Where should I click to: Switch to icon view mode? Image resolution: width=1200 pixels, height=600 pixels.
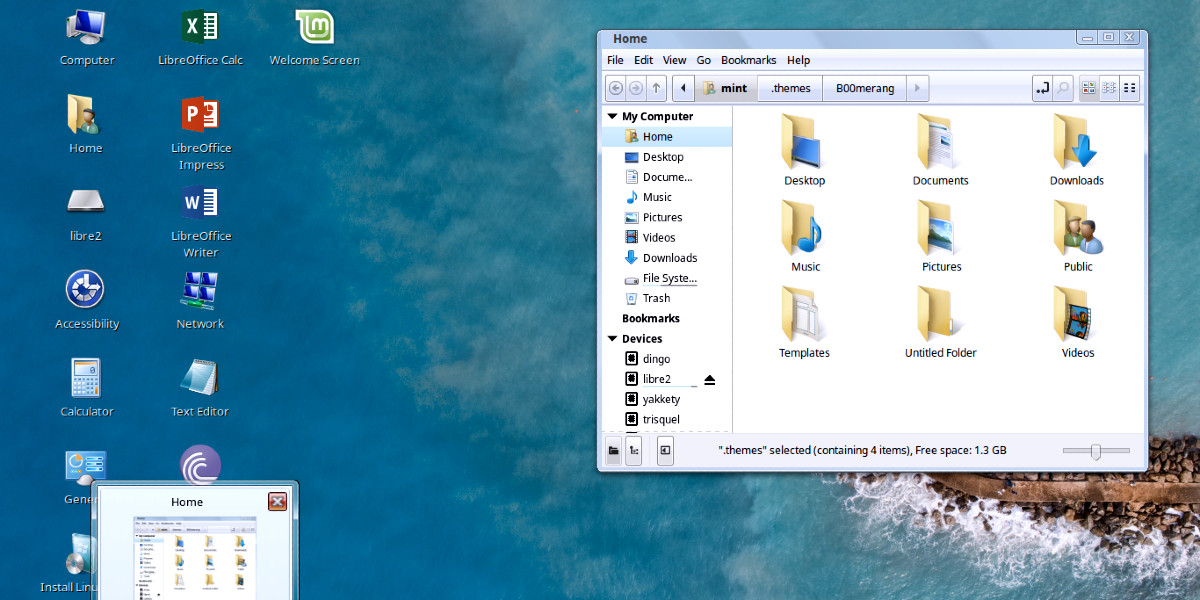[1089, 88]
